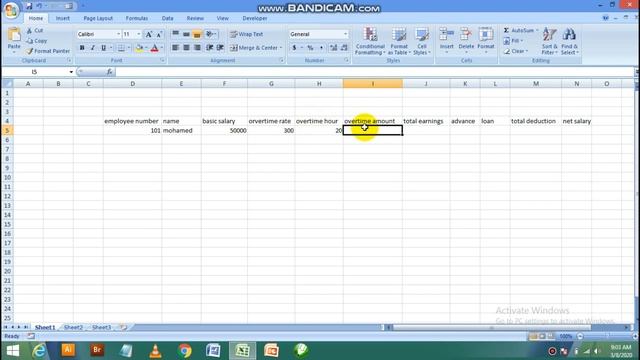Open the Formulas ribbon tab
The image size is (640, 360).
[x=137, y=18]
